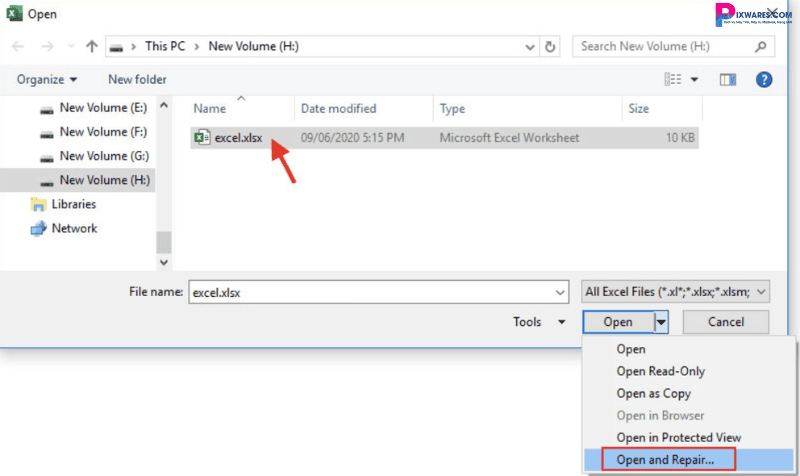Choose Open and Repair from the menu
Screen dimensions: 800x476
(x=665, y=460)
